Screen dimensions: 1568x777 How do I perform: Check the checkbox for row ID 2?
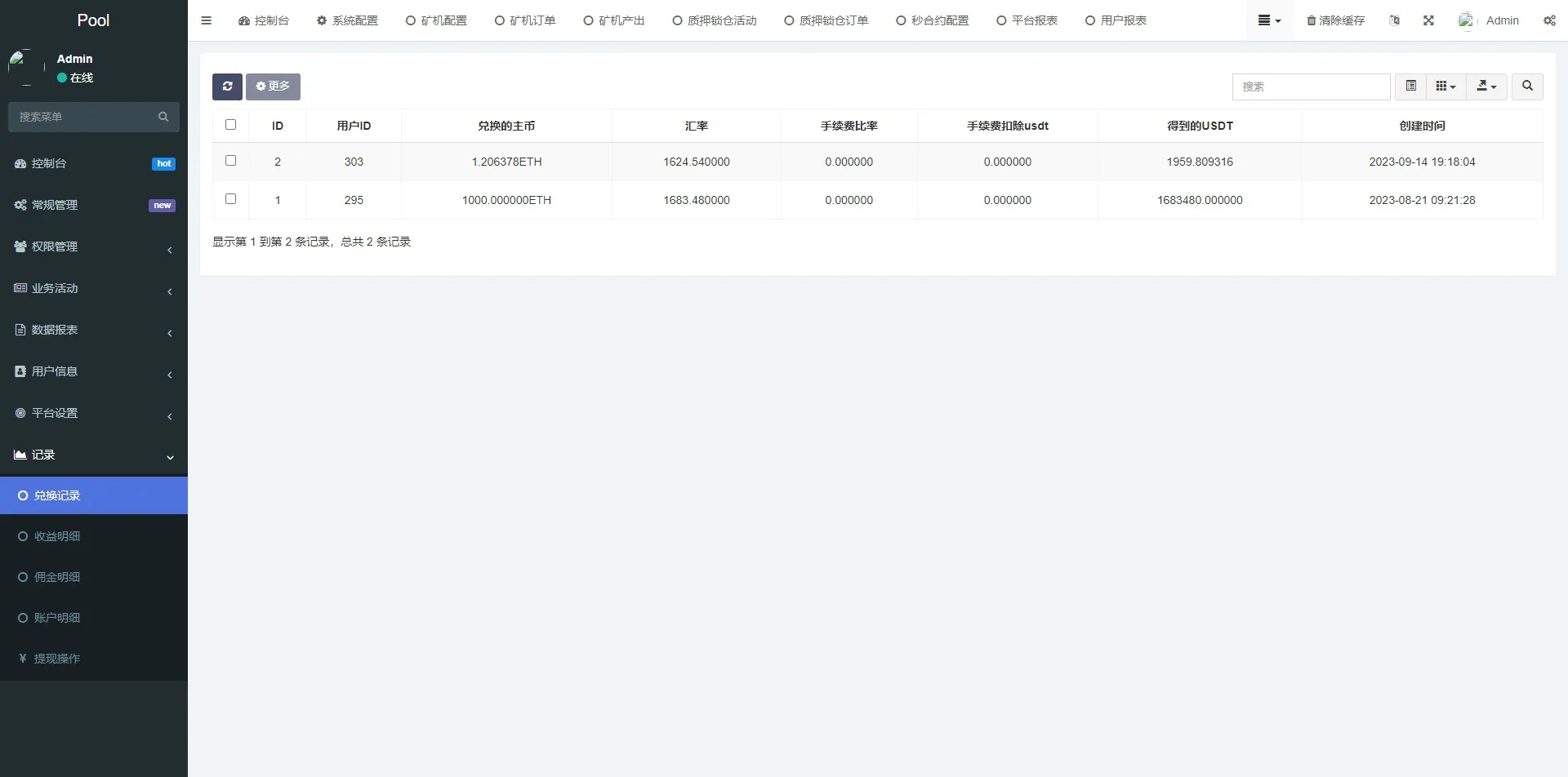point(230,160)
